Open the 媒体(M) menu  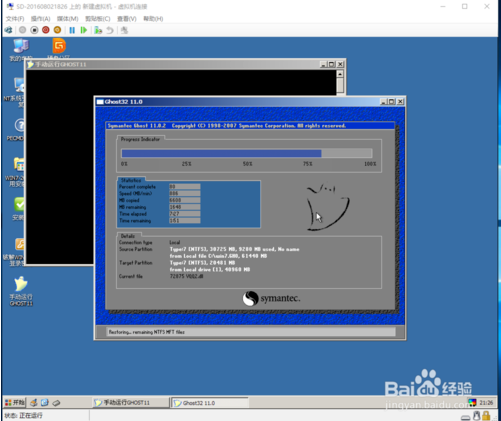coord(68,19)
